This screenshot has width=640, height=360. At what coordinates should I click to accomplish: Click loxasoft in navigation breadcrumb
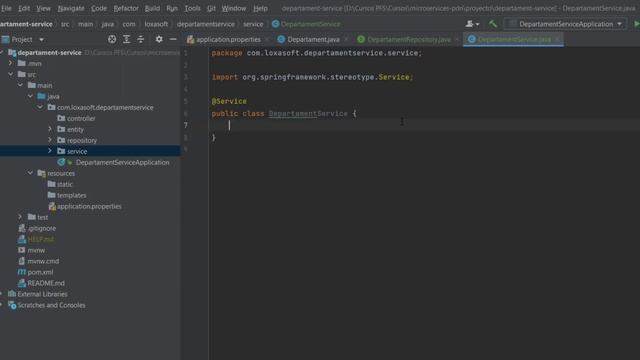[156, 24]
